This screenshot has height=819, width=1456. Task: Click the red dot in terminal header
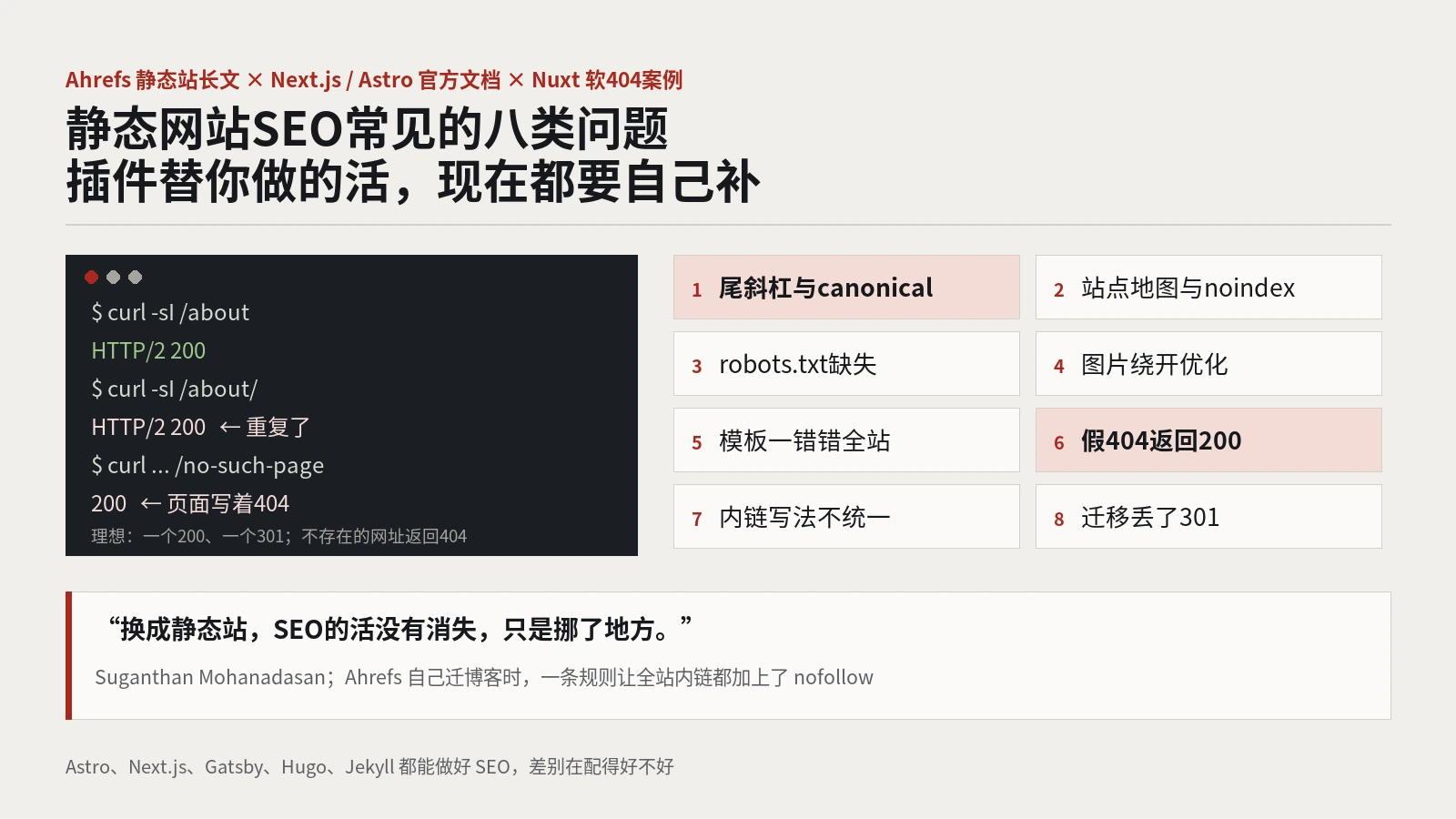pyautogui.click(x=91, y=277)
